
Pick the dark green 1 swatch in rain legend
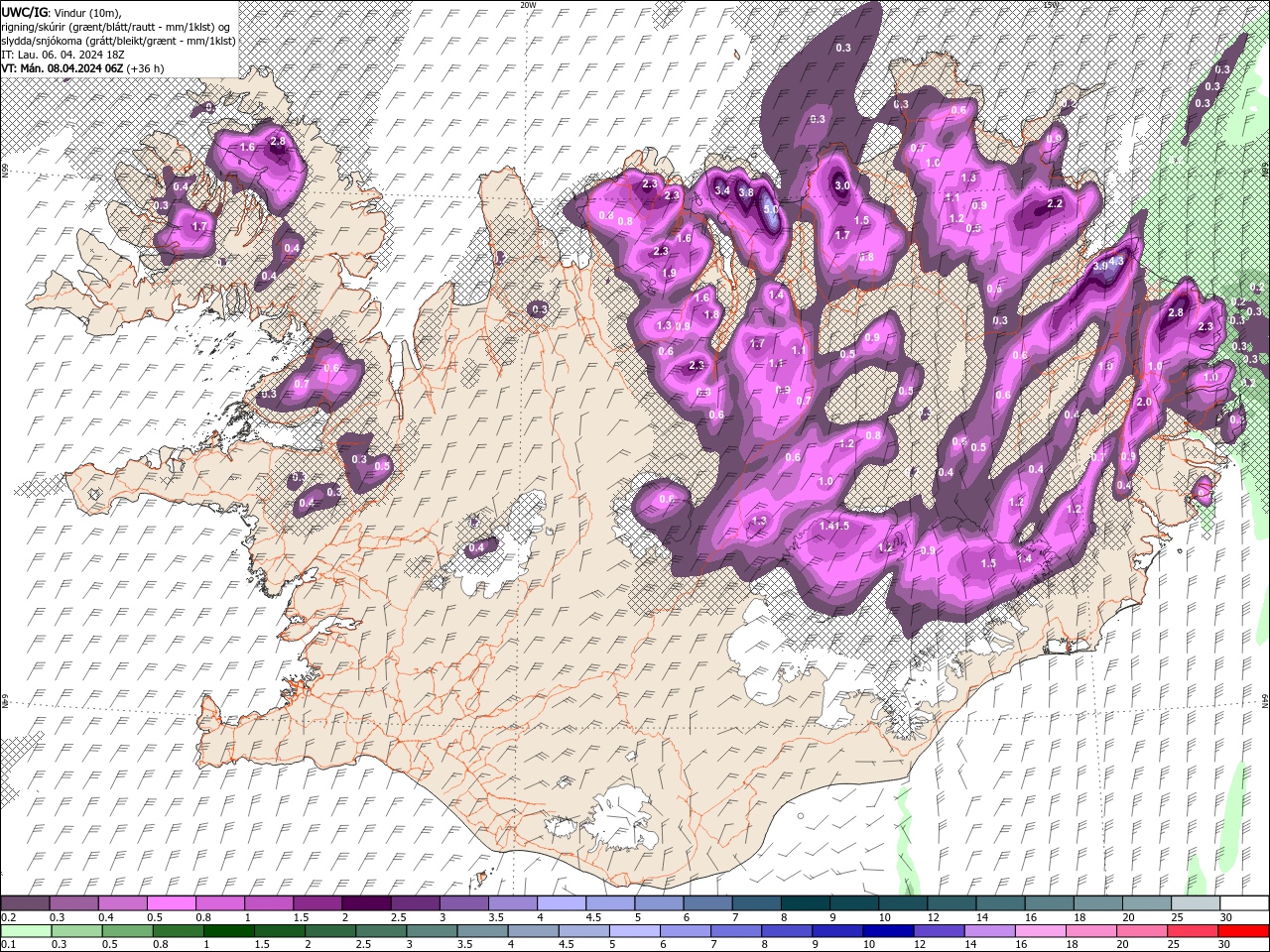(227, 931)
